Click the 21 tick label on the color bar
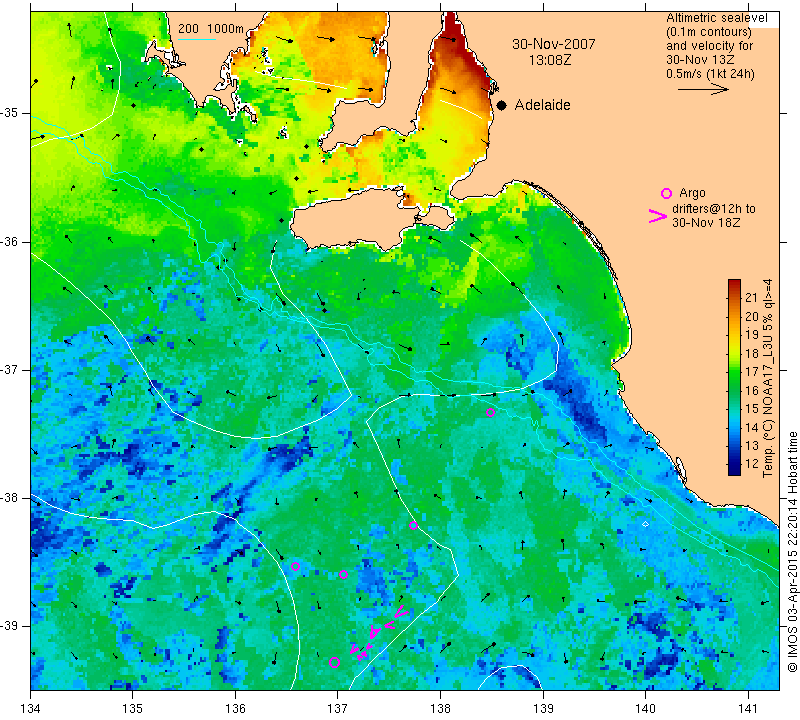This screenshot has height=720, width=800. pyautogui.click(x=752, y=298)
